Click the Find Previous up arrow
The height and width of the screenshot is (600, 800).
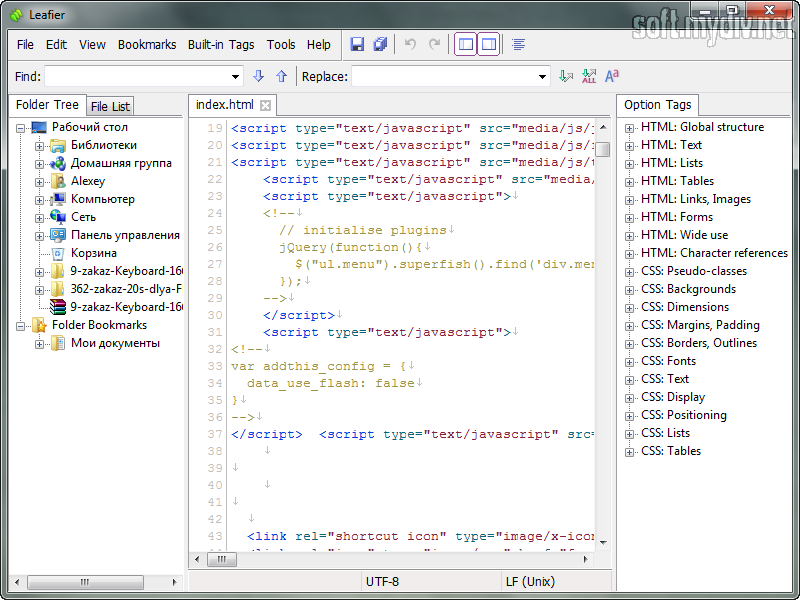[x=281, y=76]
